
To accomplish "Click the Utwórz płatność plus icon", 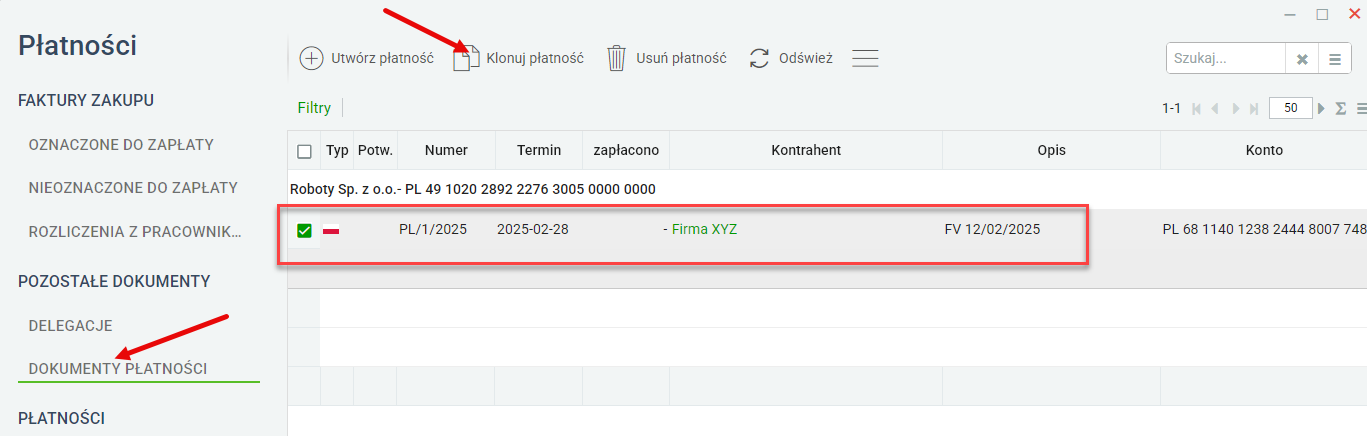I will pos(311,58).
